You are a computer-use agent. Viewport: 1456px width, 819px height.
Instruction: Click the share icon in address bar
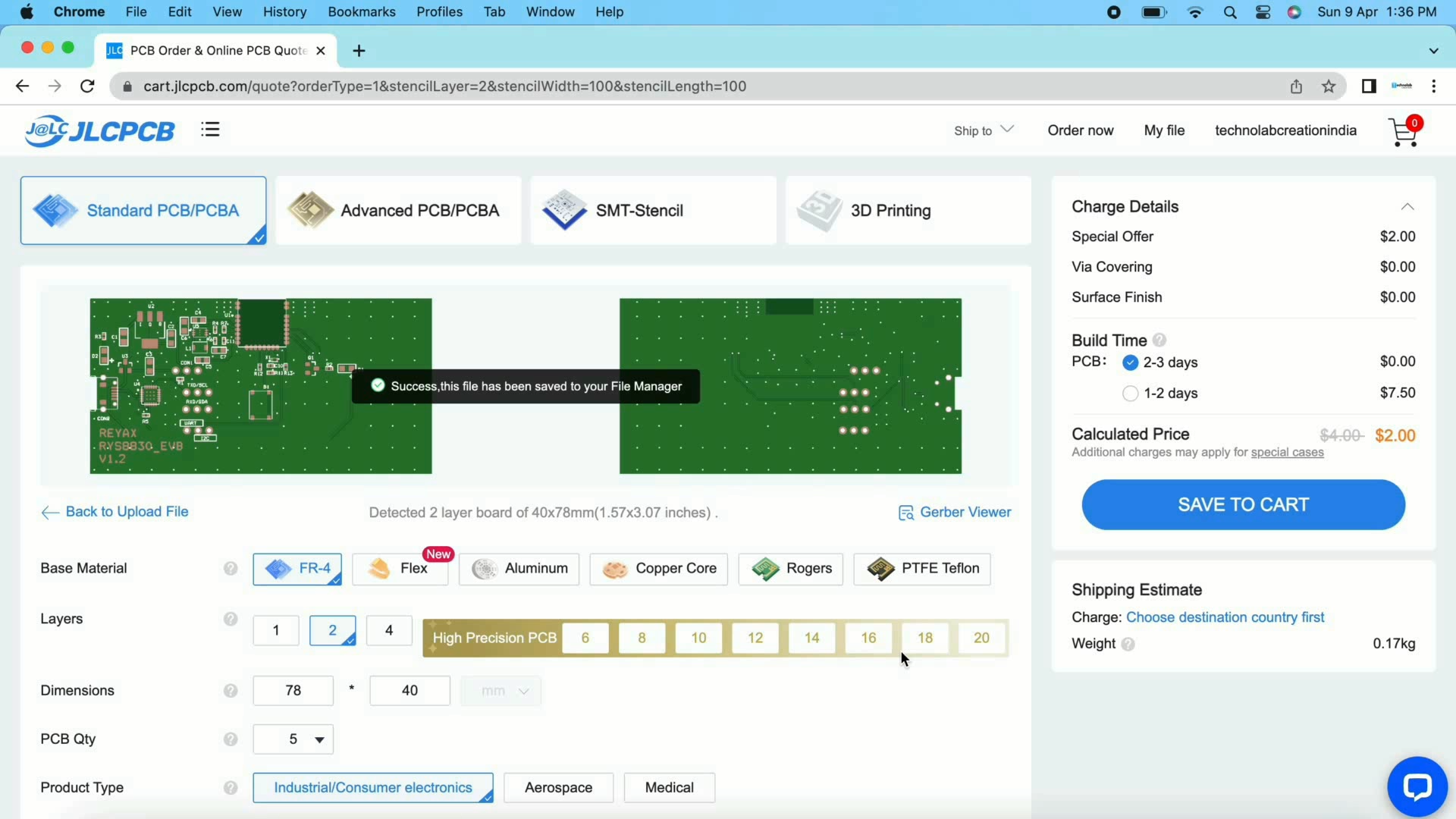[1296, 86]
